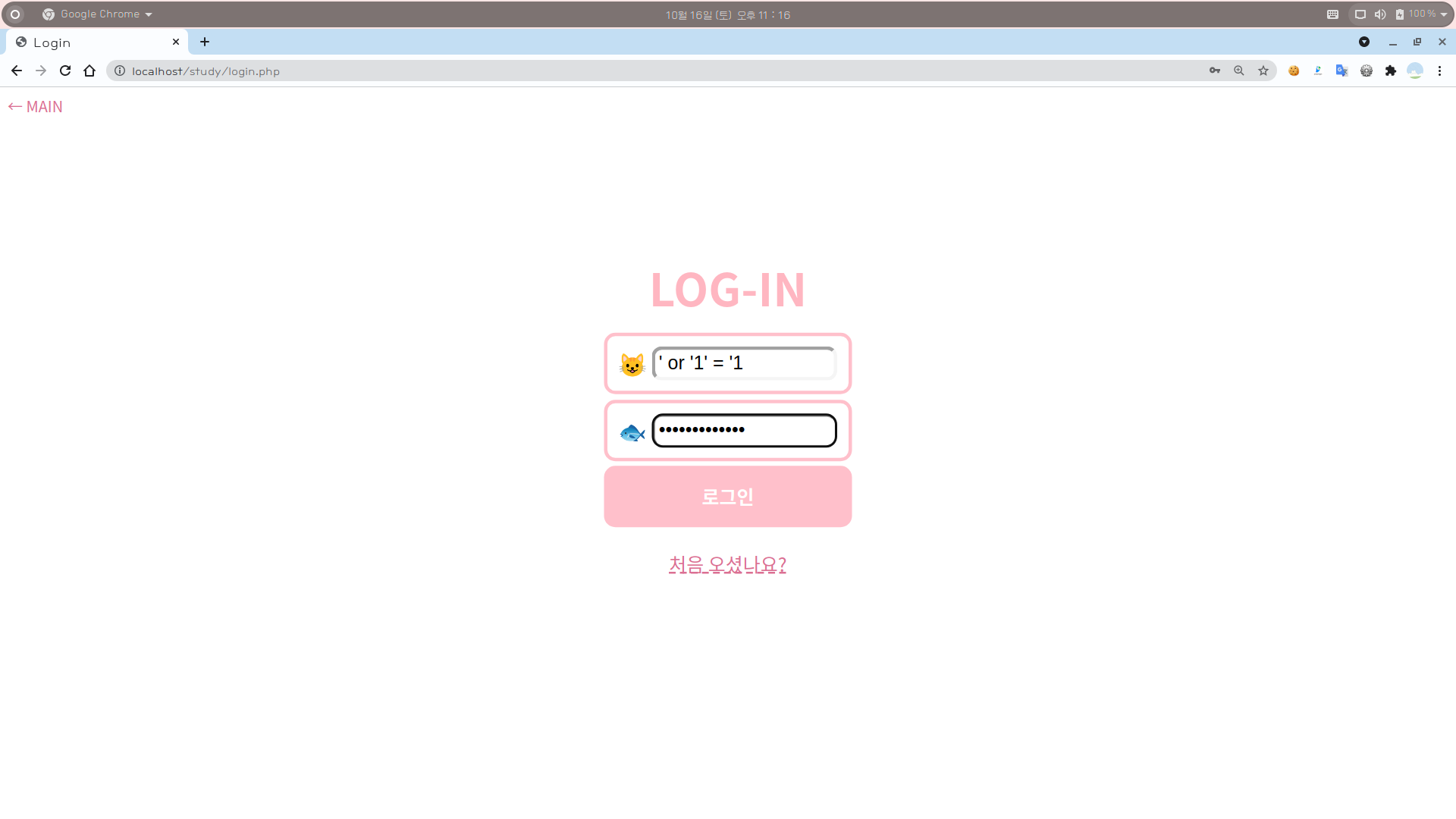Image resolution: width=1456 pixels, height=819 pixels.
Task: Open the Google Chrome app menu
Action: coord(97,14)
